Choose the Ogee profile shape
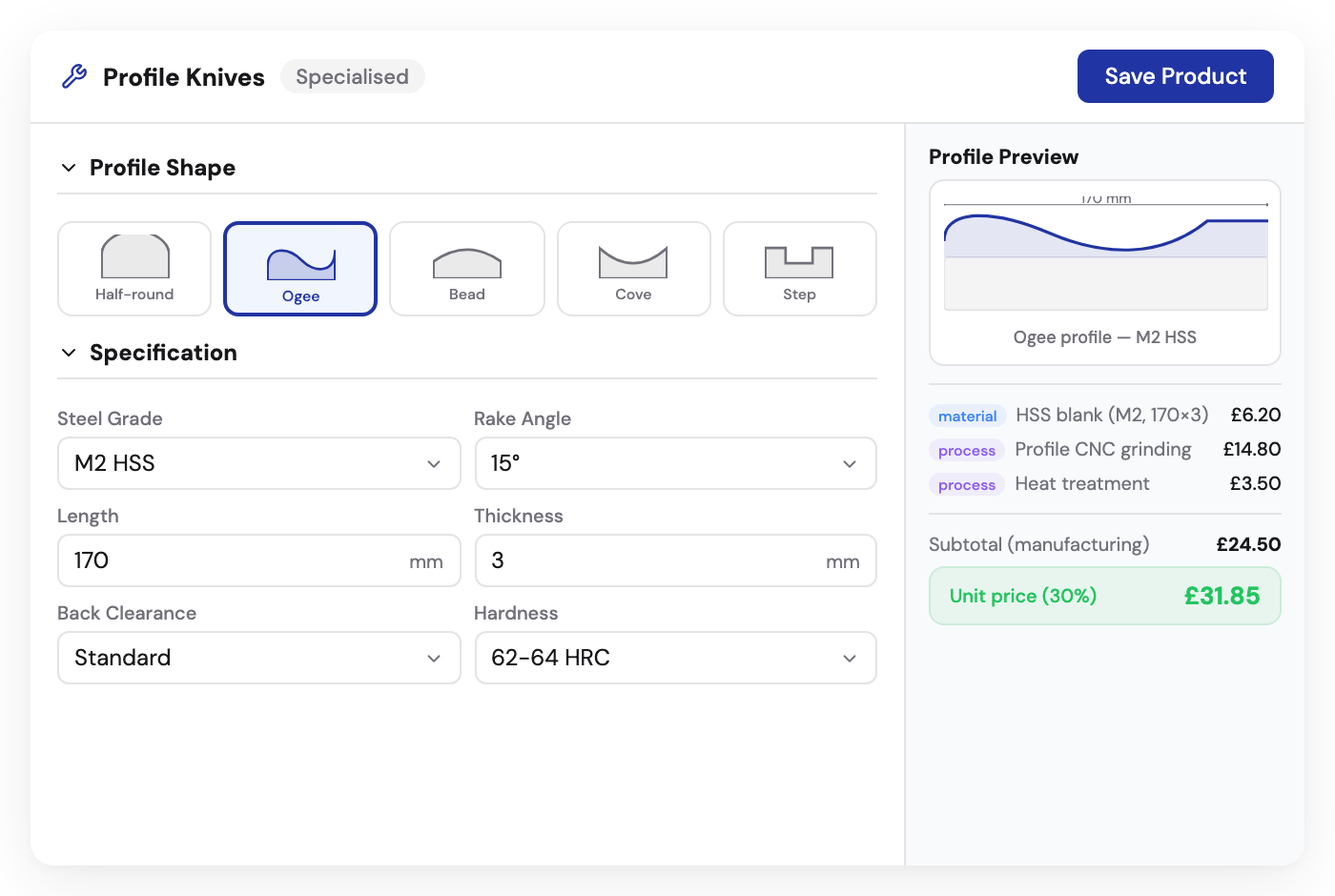The height and width of the screenshot is (896, 1335). pyautogui.click(x=300, y=269)
